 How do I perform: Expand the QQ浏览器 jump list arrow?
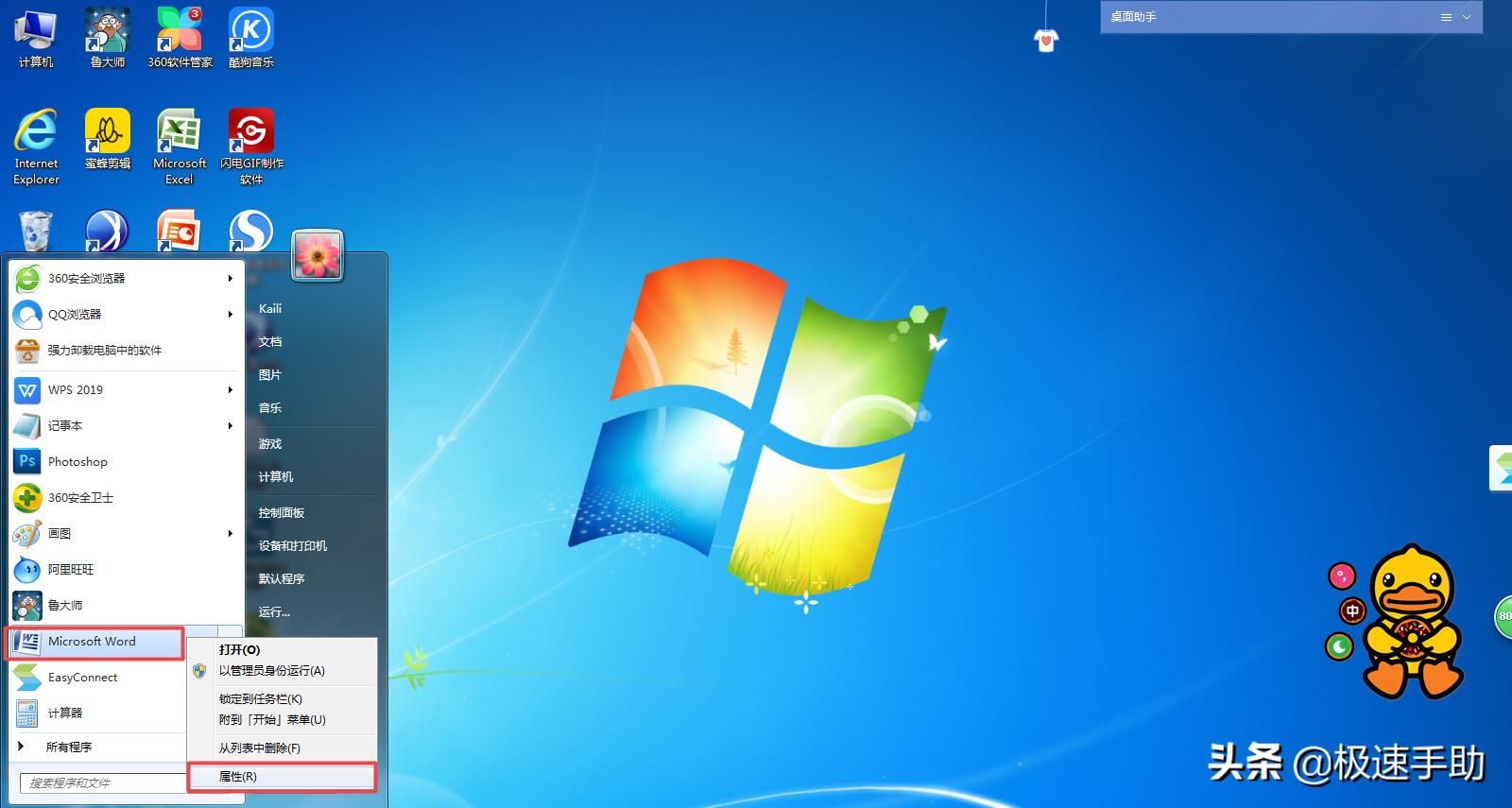pos(230,315)
